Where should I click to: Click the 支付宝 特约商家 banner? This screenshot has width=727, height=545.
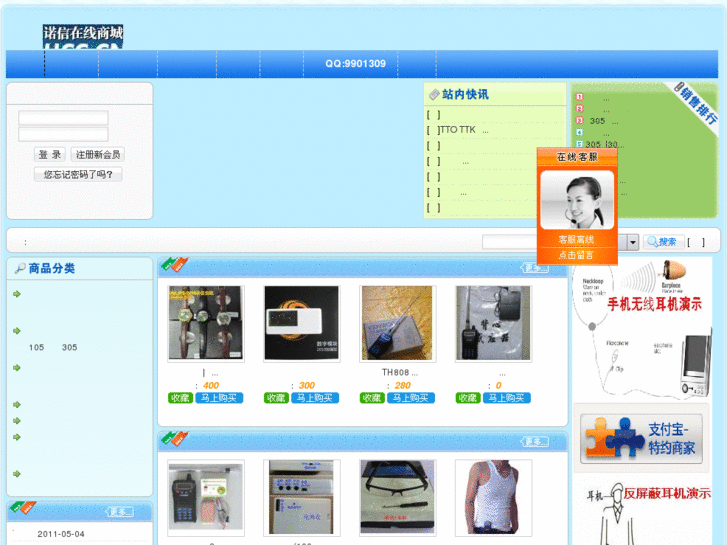[641, 439]
